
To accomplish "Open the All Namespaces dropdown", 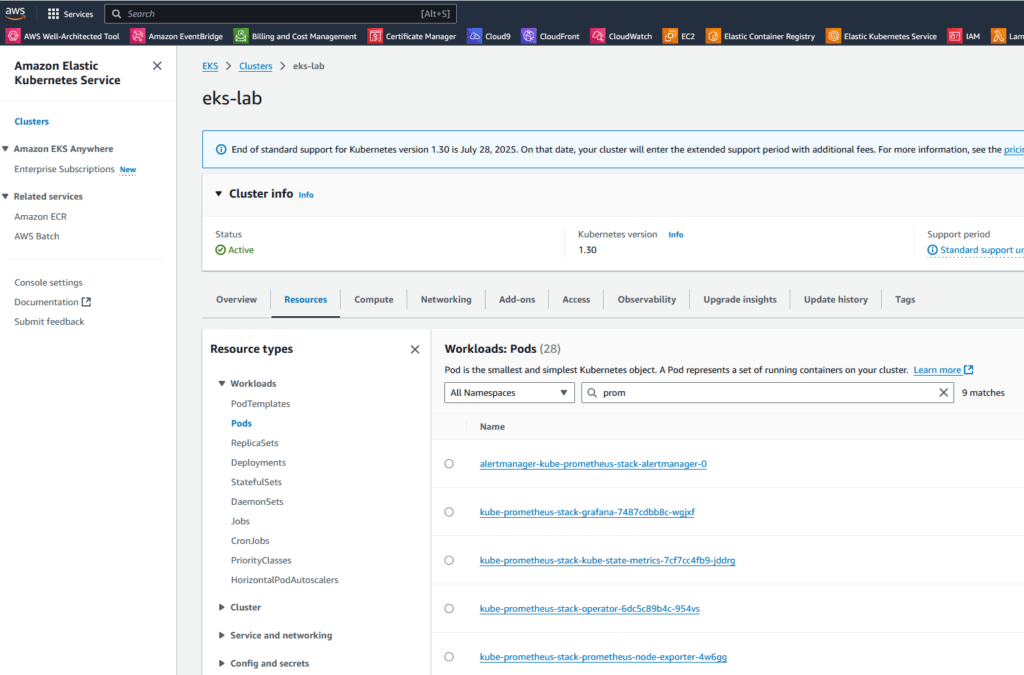I will pyautogui.click(x=509, y=392).
